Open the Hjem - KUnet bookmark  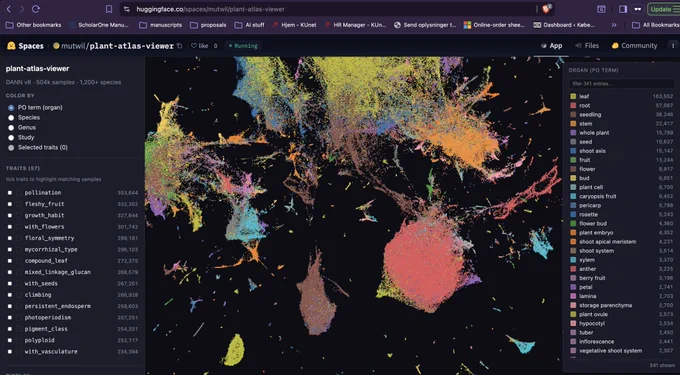click(x=294, y=25)
